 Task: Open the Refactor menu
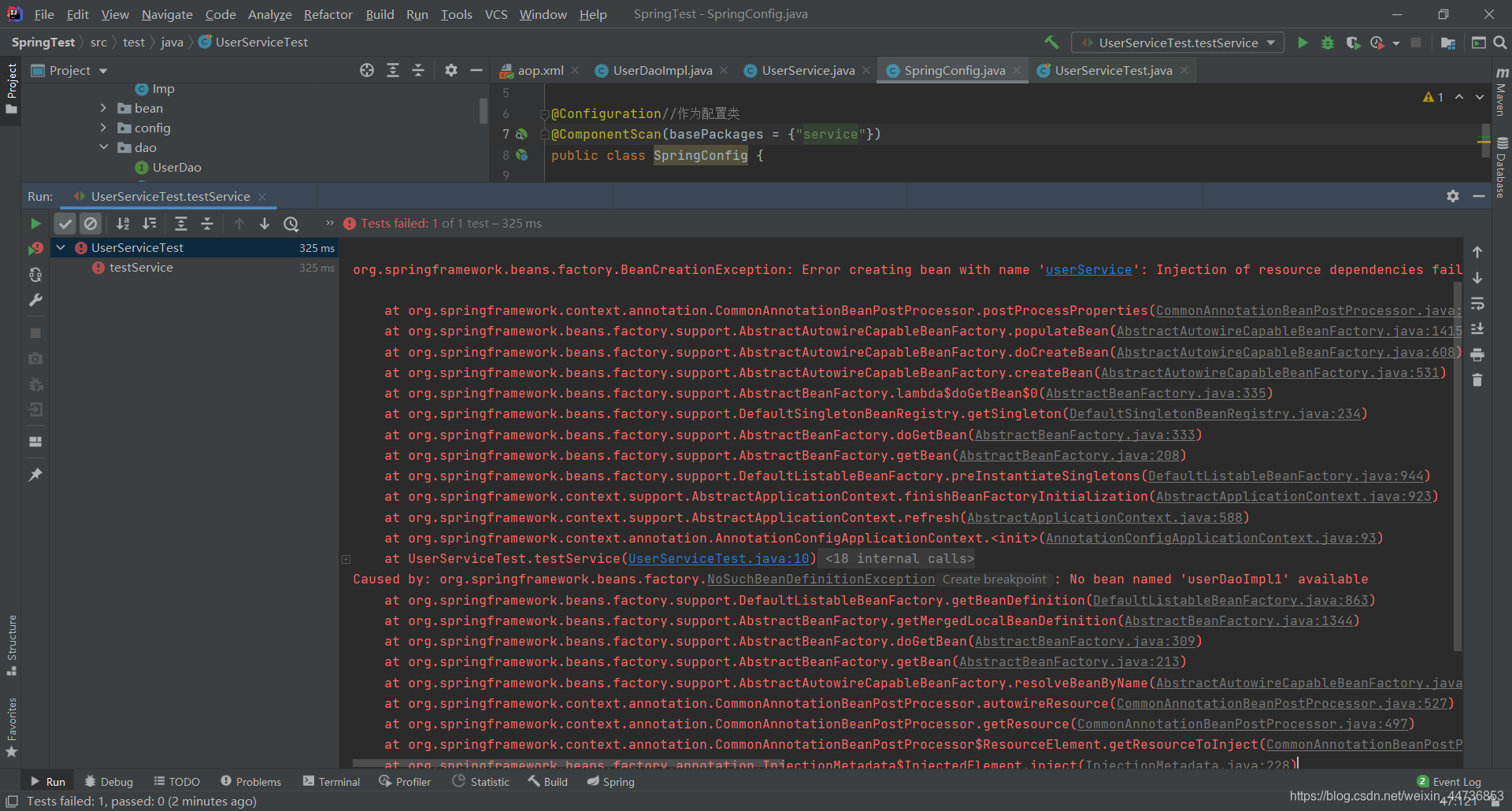coord(328,14)
